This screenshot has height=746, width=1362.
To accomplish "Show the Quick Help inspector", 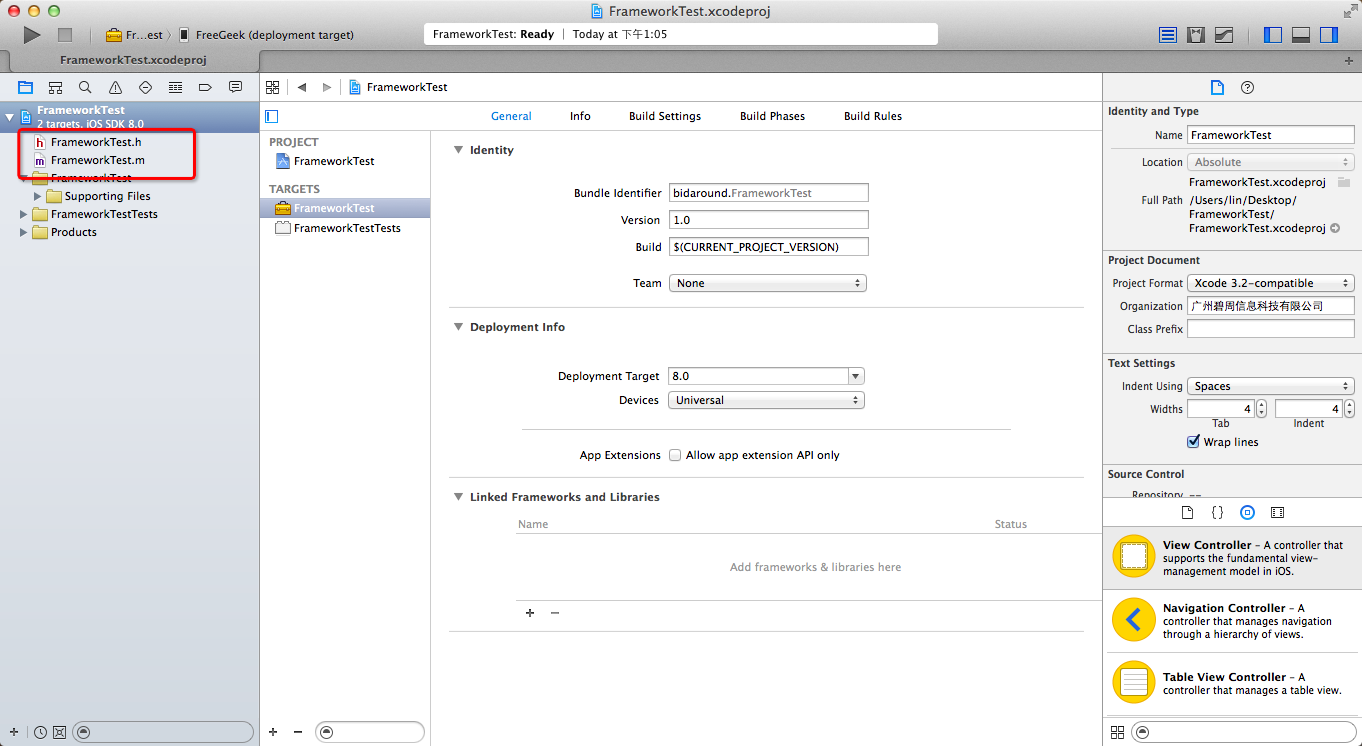I will click(x=1247, y=87).
